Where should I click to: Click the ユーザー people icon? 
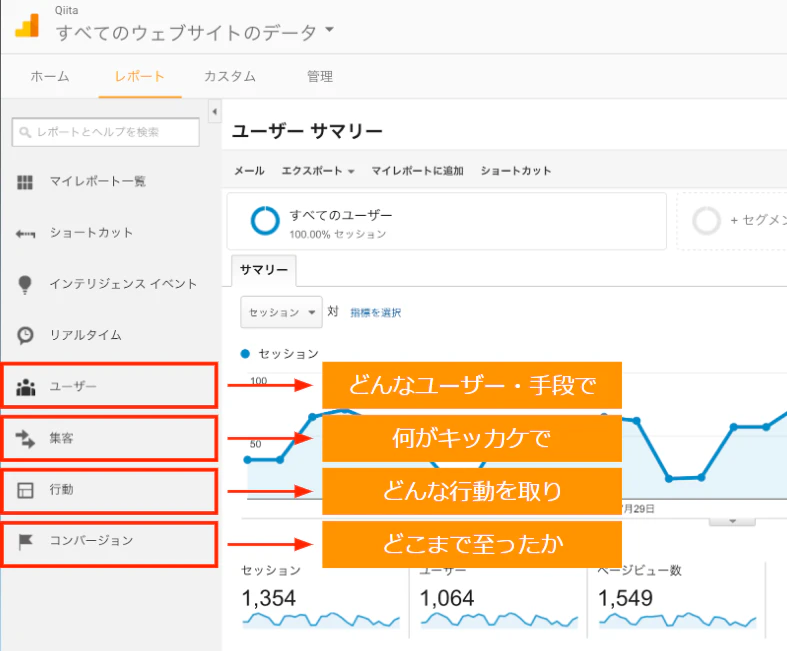pos(26,387)
